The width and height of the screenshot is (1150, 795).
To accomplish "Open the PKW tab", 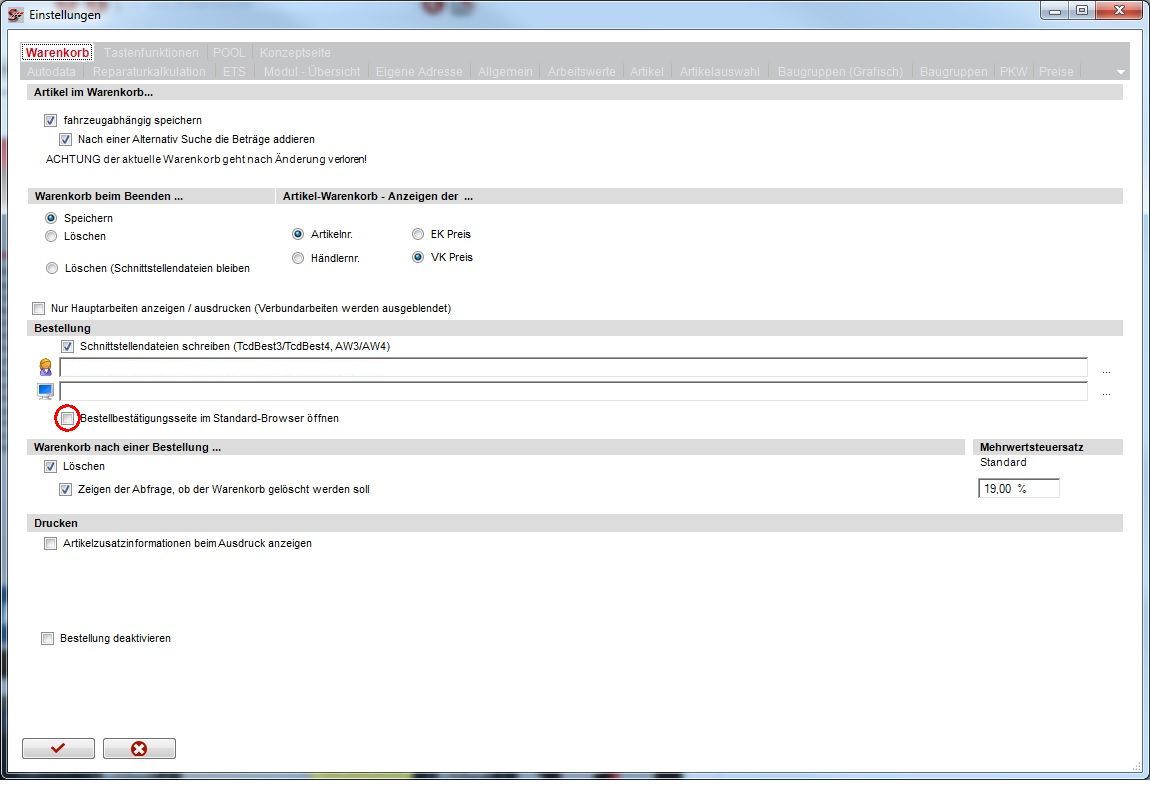I will point(1014,72).
